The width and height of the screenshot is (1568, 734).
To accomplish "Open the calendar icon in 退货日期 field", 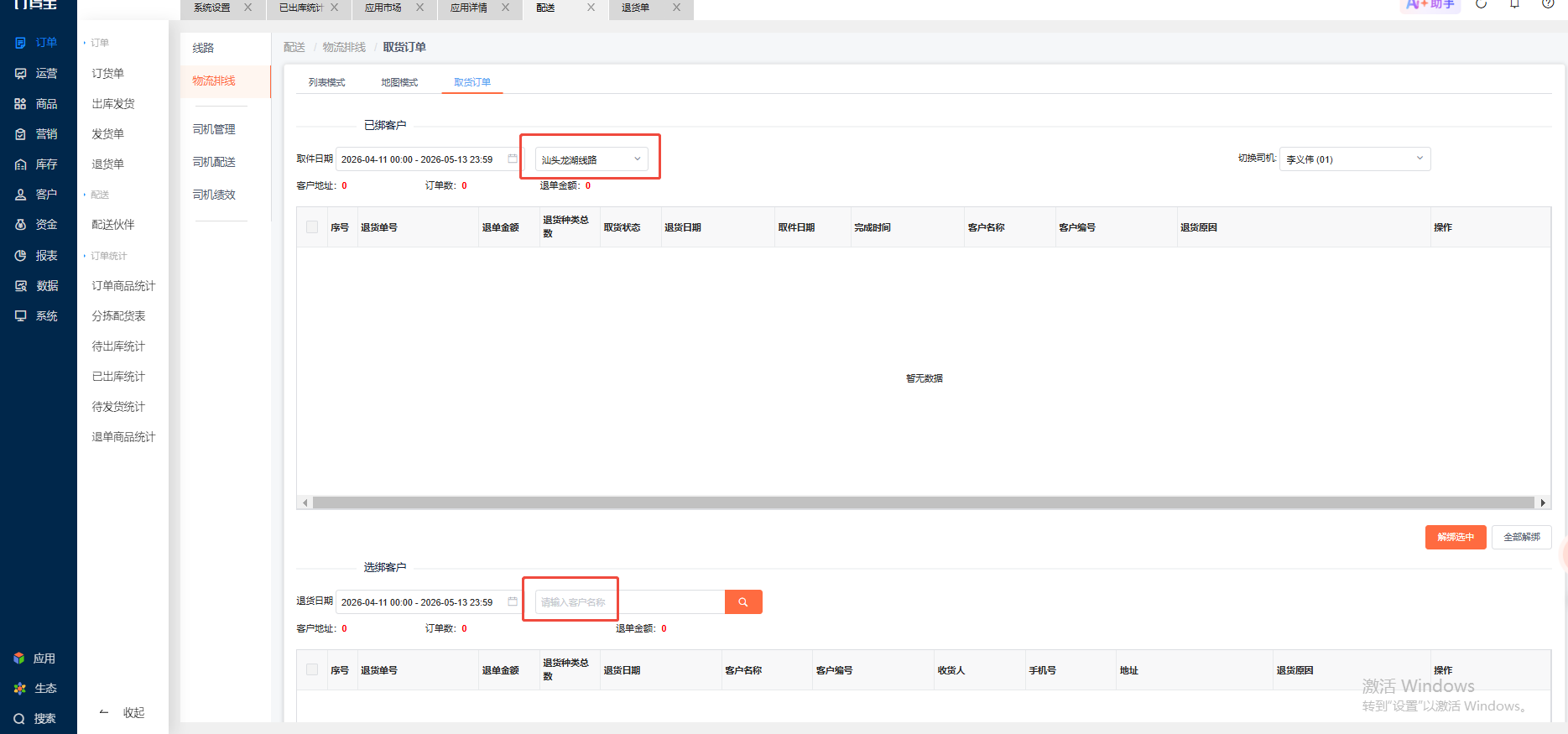I will 513,601.
